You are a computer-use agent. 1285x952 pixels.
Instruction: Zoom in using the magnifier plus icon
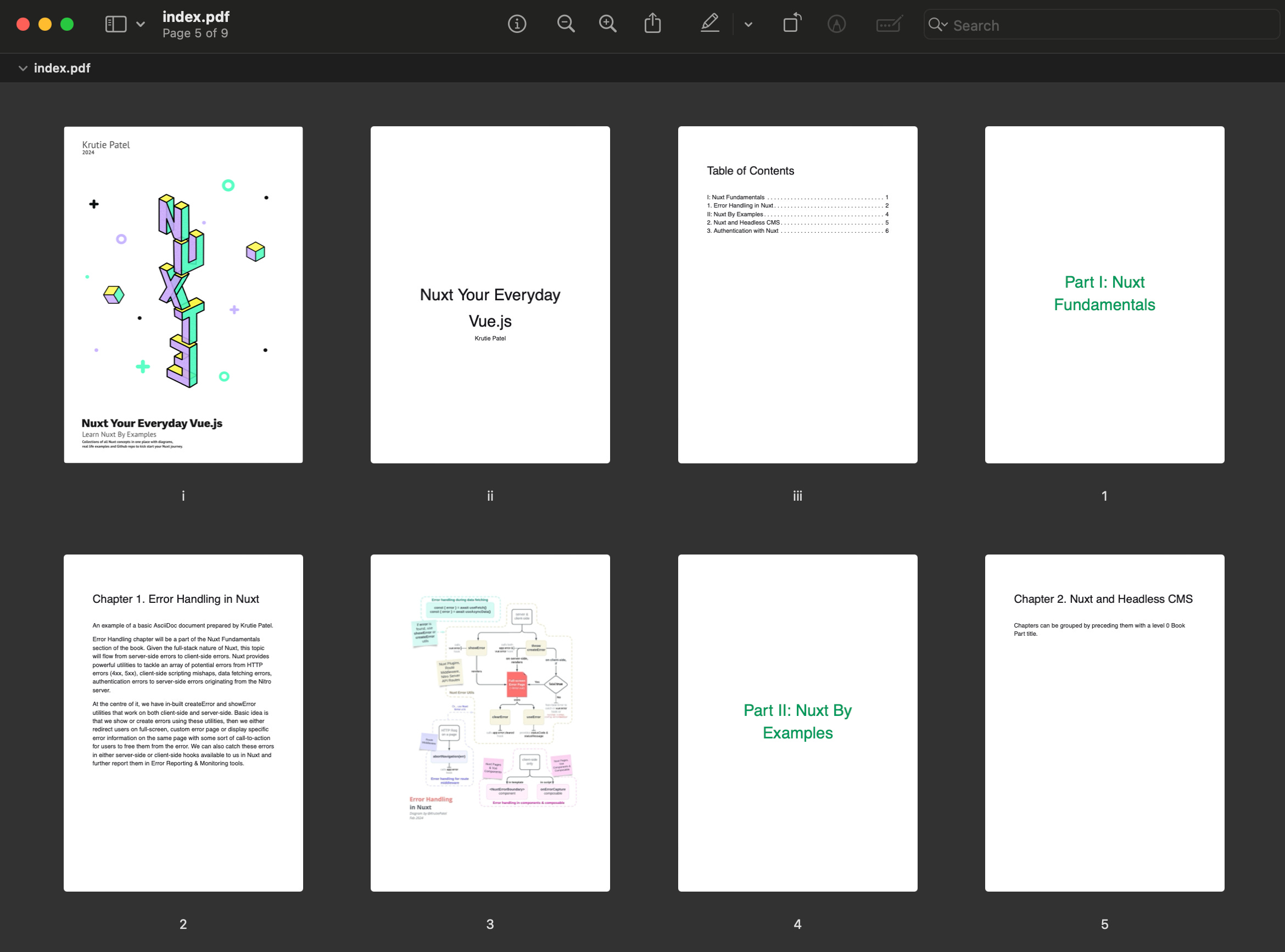[x=607, y=24]
